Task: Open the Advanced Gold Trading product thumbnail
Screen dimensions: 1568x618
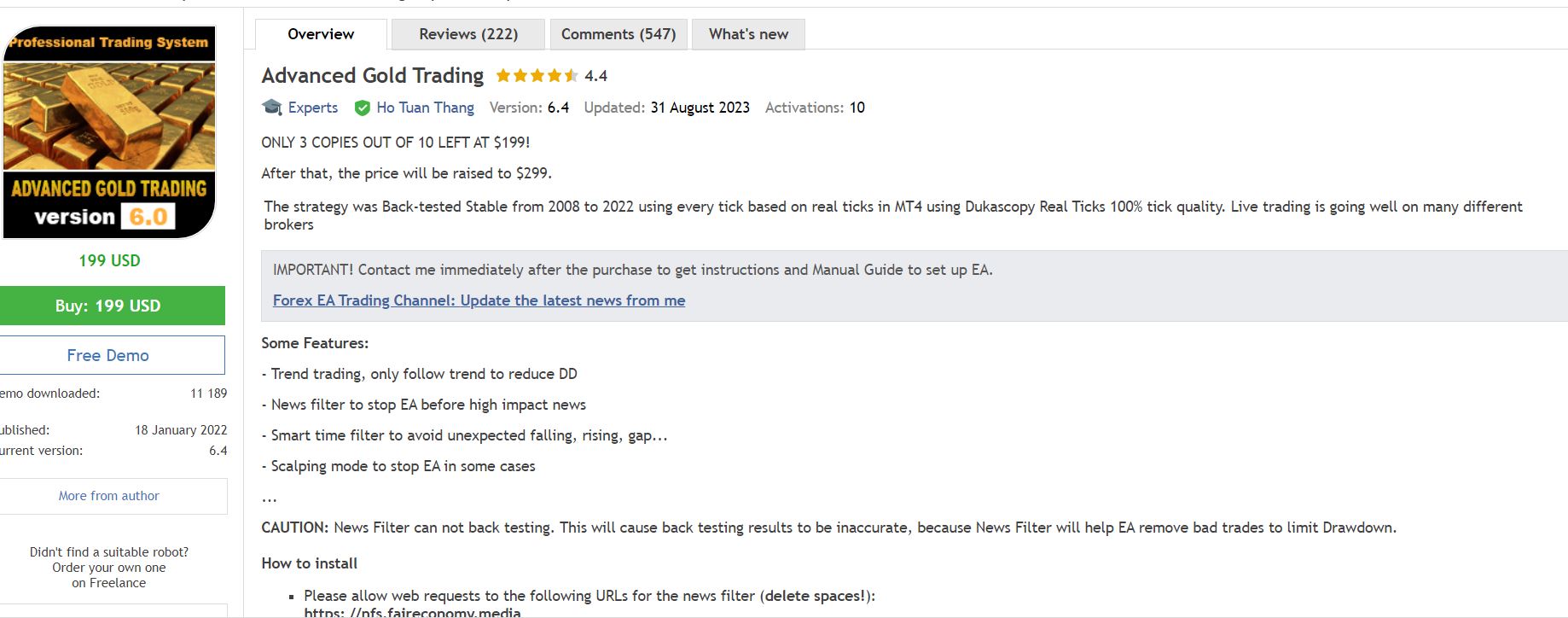Action: click(x=109, y=132)
